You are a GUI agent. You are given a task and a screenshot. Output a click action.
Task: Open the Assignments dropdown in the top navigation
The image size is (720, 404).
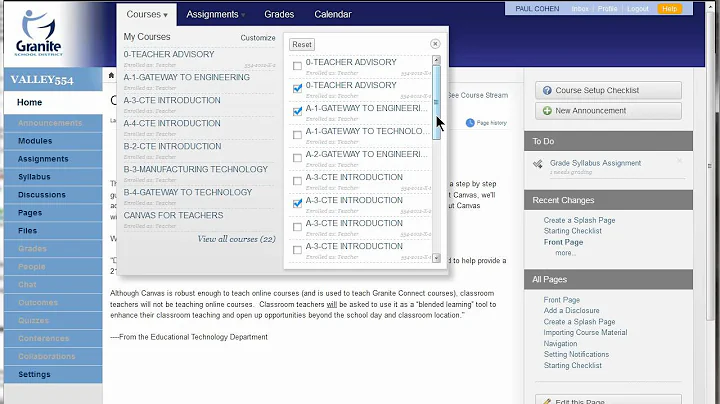[x=215, y=15]
